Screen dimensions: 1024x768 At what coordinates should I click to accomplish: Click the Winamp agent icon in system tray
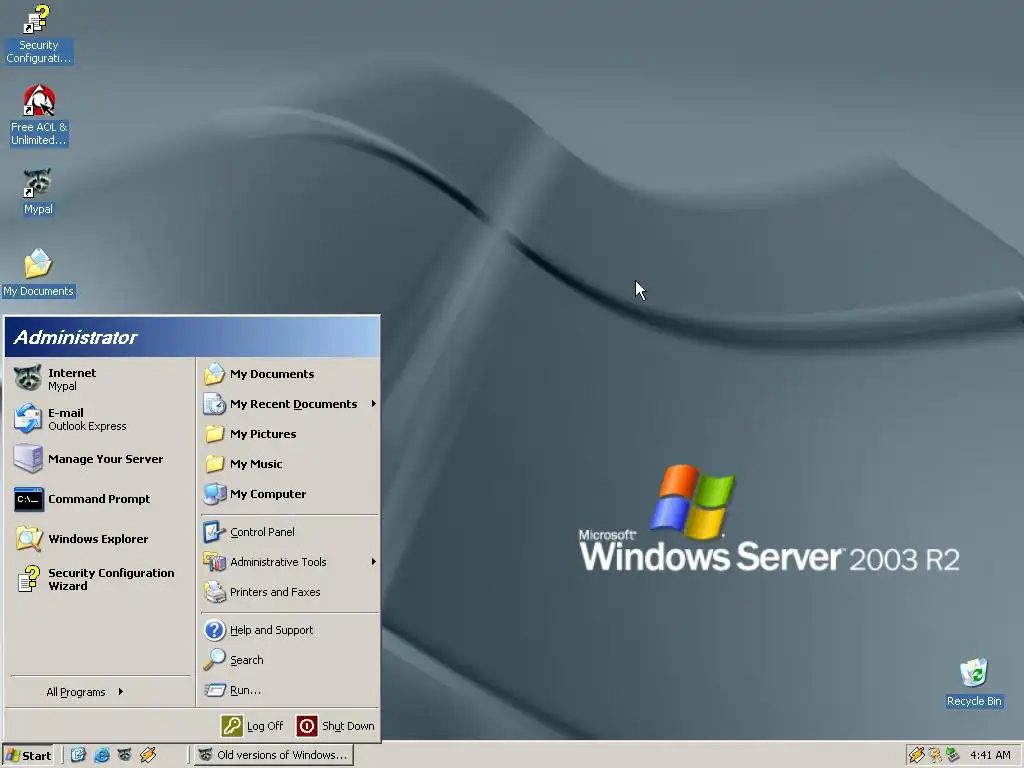click(917, 755)
